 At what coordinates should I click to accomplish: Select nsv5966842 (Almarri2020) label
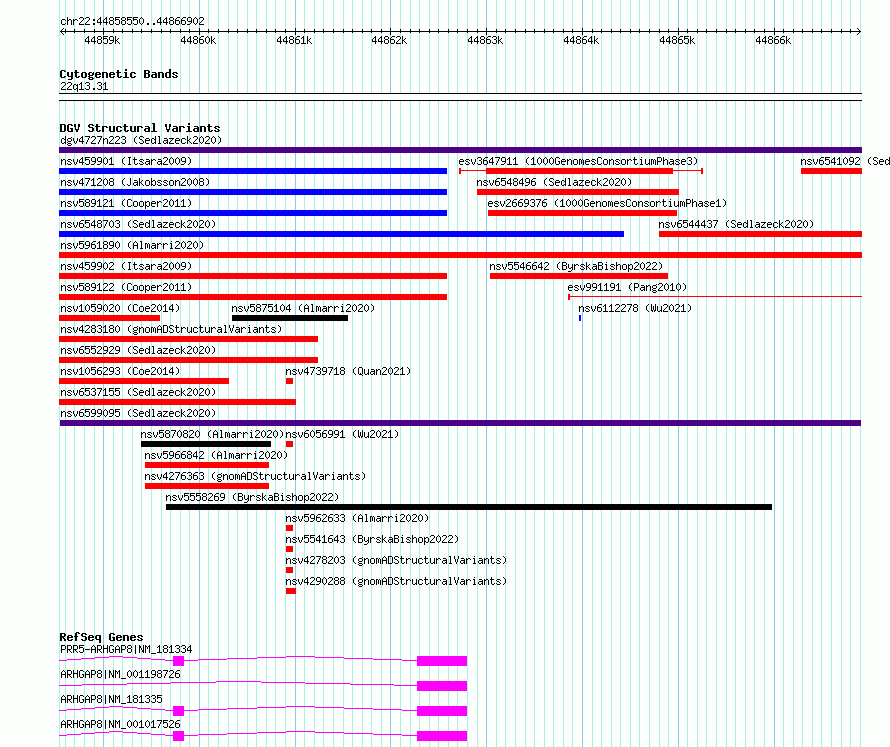[216, 455]
